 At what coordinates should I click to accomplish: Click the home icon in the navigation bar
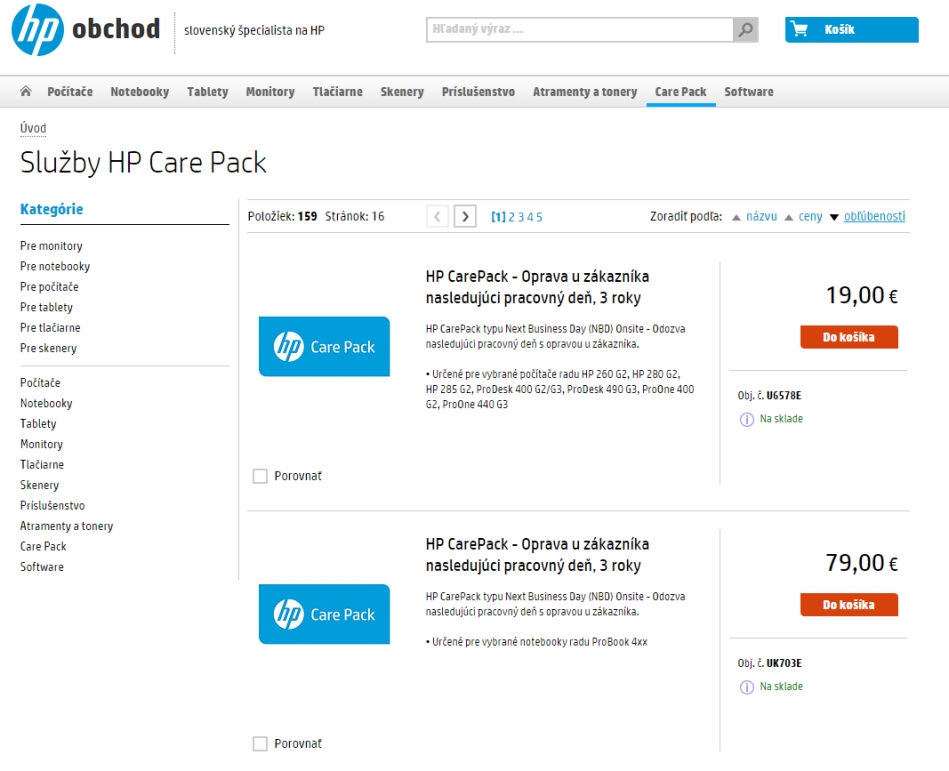pos(26,92)
